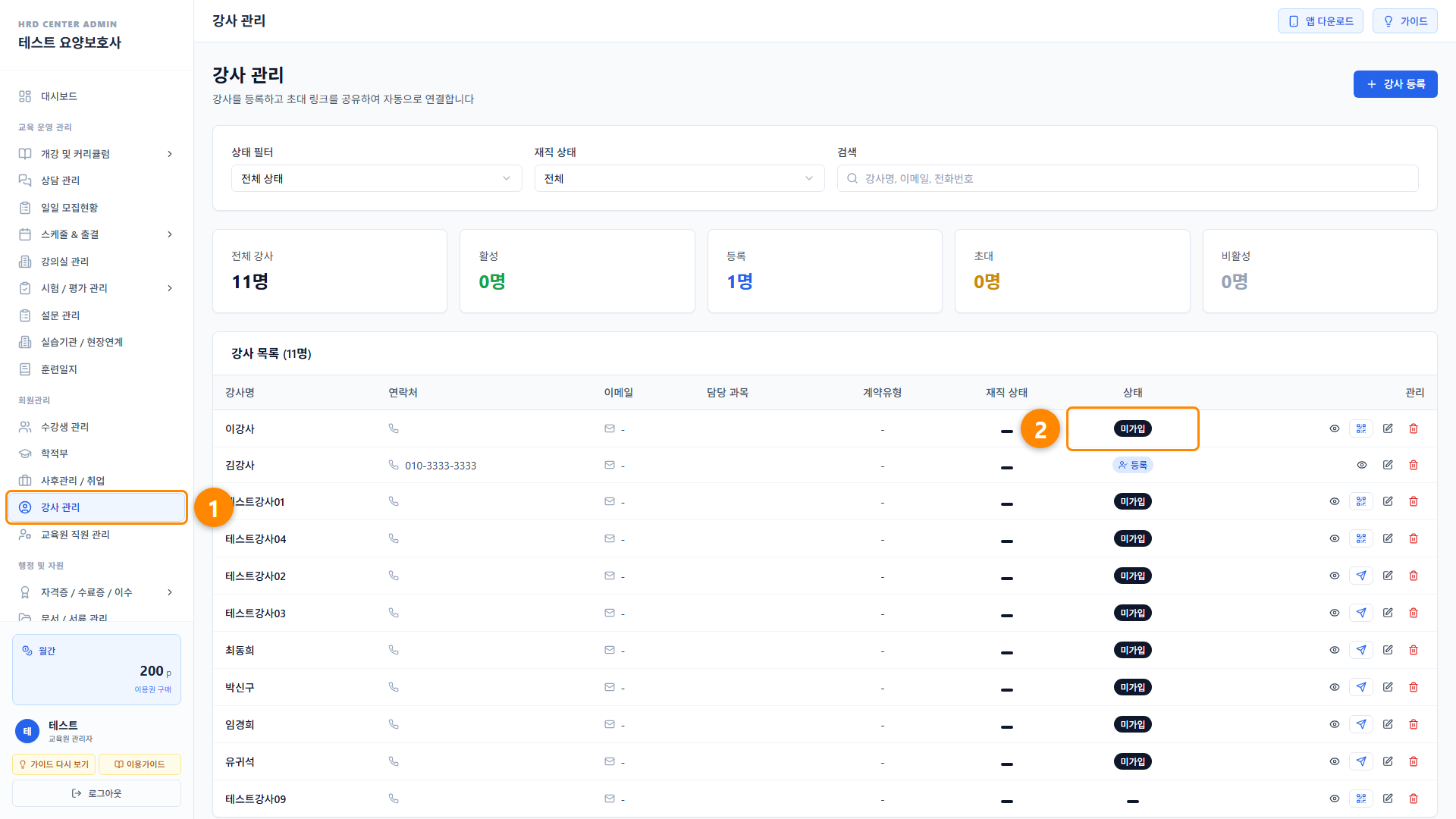Edit instructor 테스트강사09
The height and width of the screenshot is (819, 1456).
click(x=1388, y=799)
